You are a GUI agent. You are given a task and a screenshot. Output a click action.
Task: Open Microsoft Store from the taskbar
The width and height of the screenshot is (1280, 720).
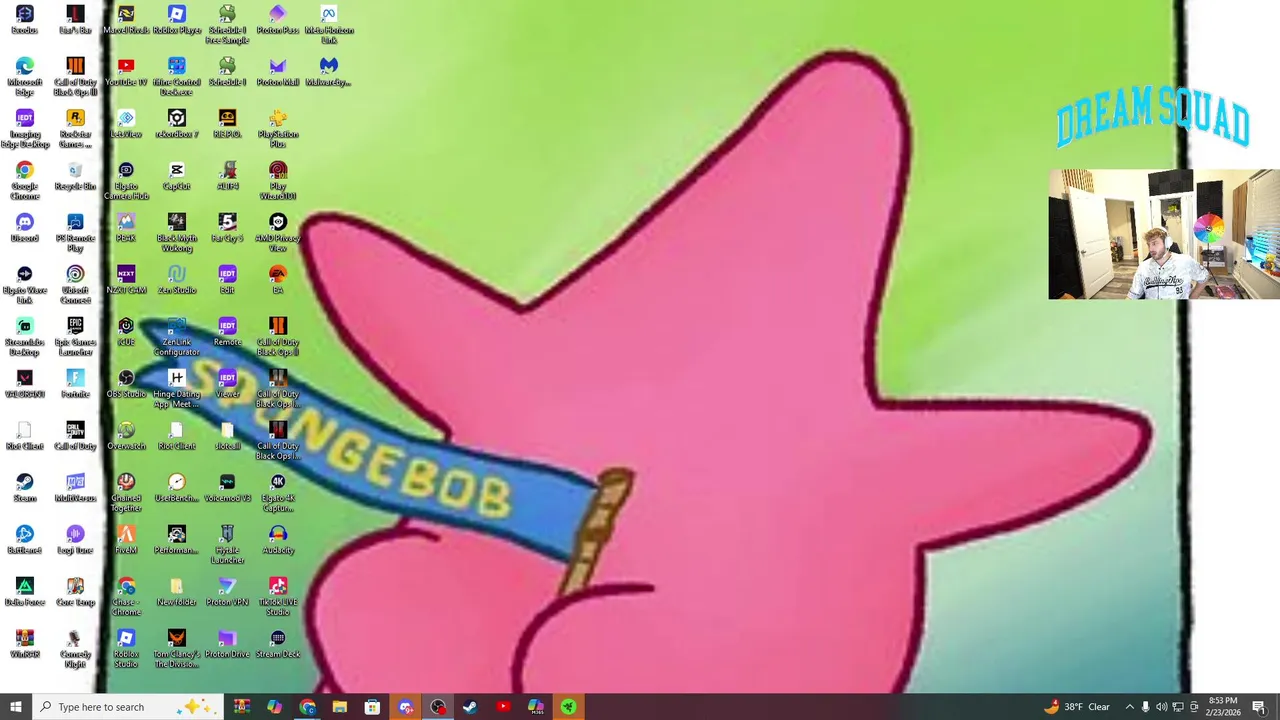click(372, 707)
